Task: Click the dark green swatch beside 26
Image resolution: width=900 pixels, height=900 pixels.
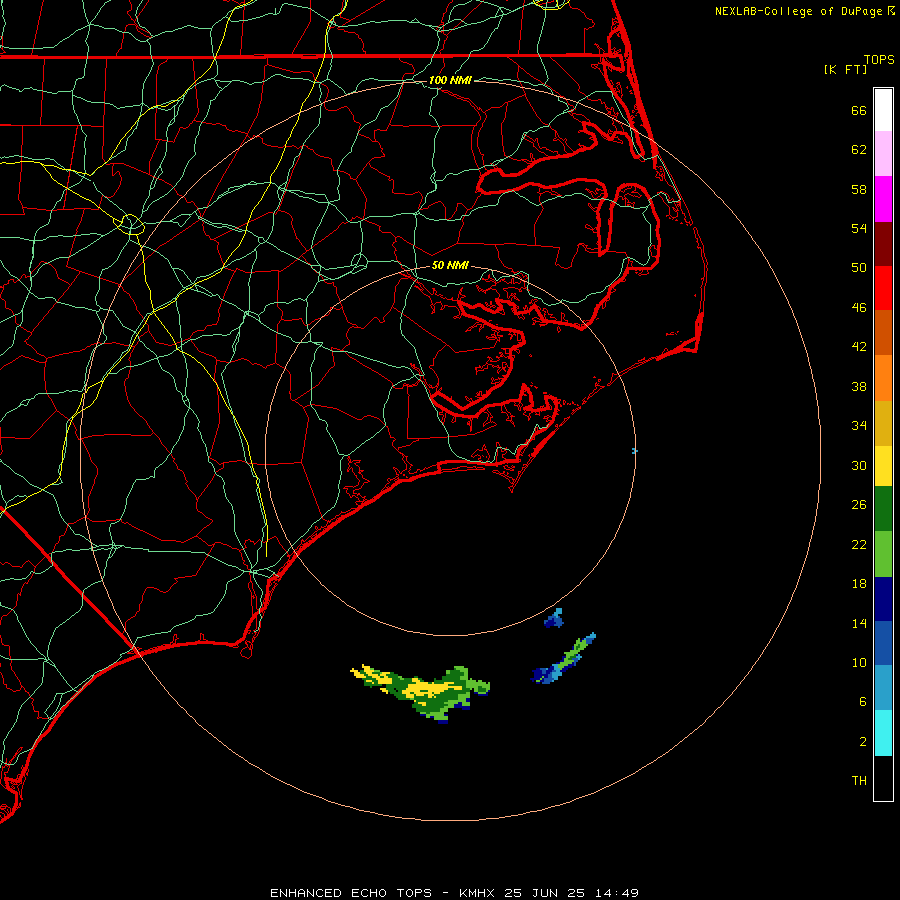Action: [x=883, y=509]
